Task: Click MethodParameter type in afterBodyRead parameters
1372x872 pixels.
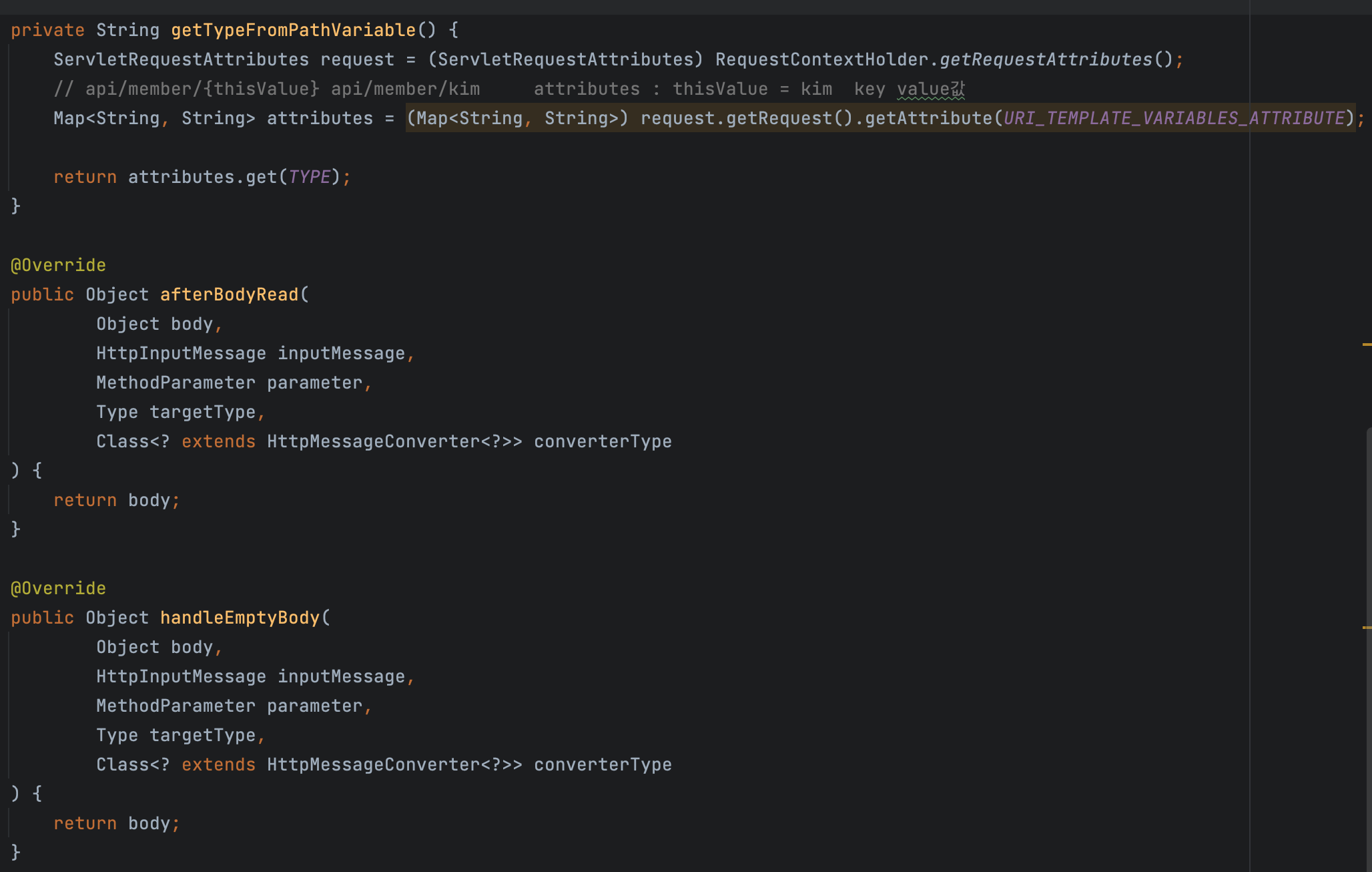Action: 176,383
